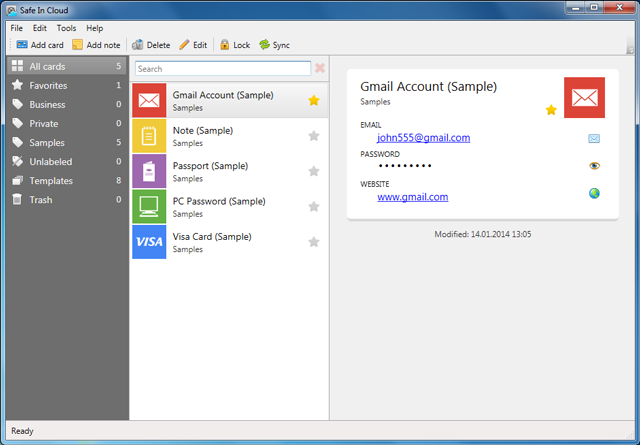Click the Modified: 14.01.2014 13:05 text
The height and width of the screenshot is (445, 640).
pos(483,234)
